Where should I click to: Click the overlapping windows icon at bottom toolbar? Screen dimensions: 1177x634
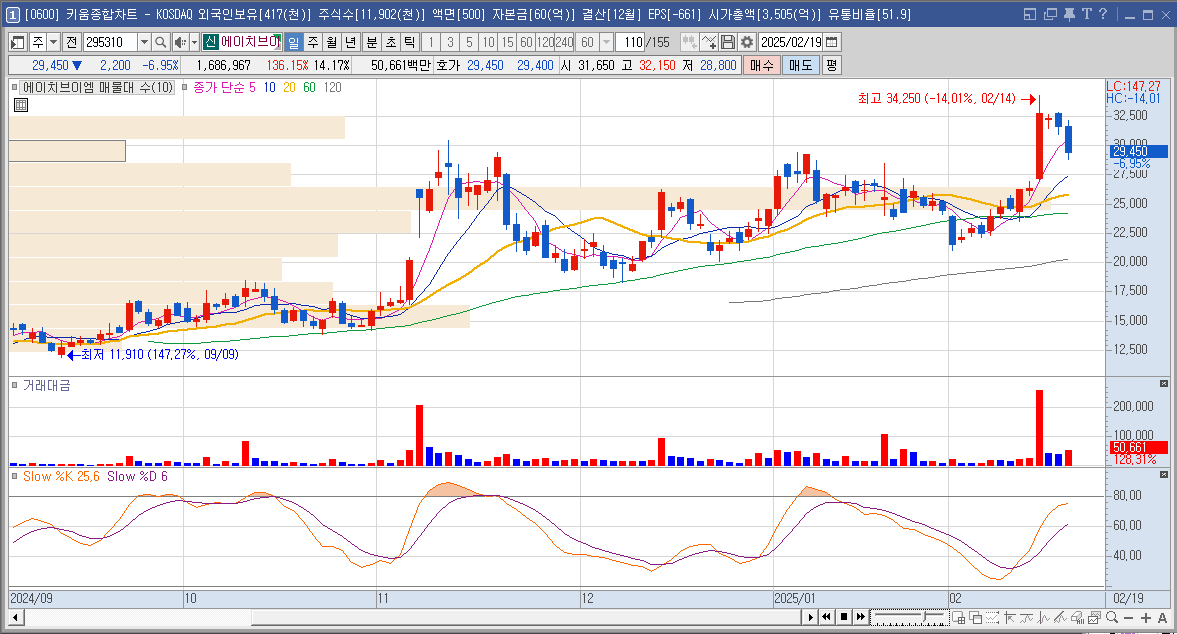click(x=975, y=617)
